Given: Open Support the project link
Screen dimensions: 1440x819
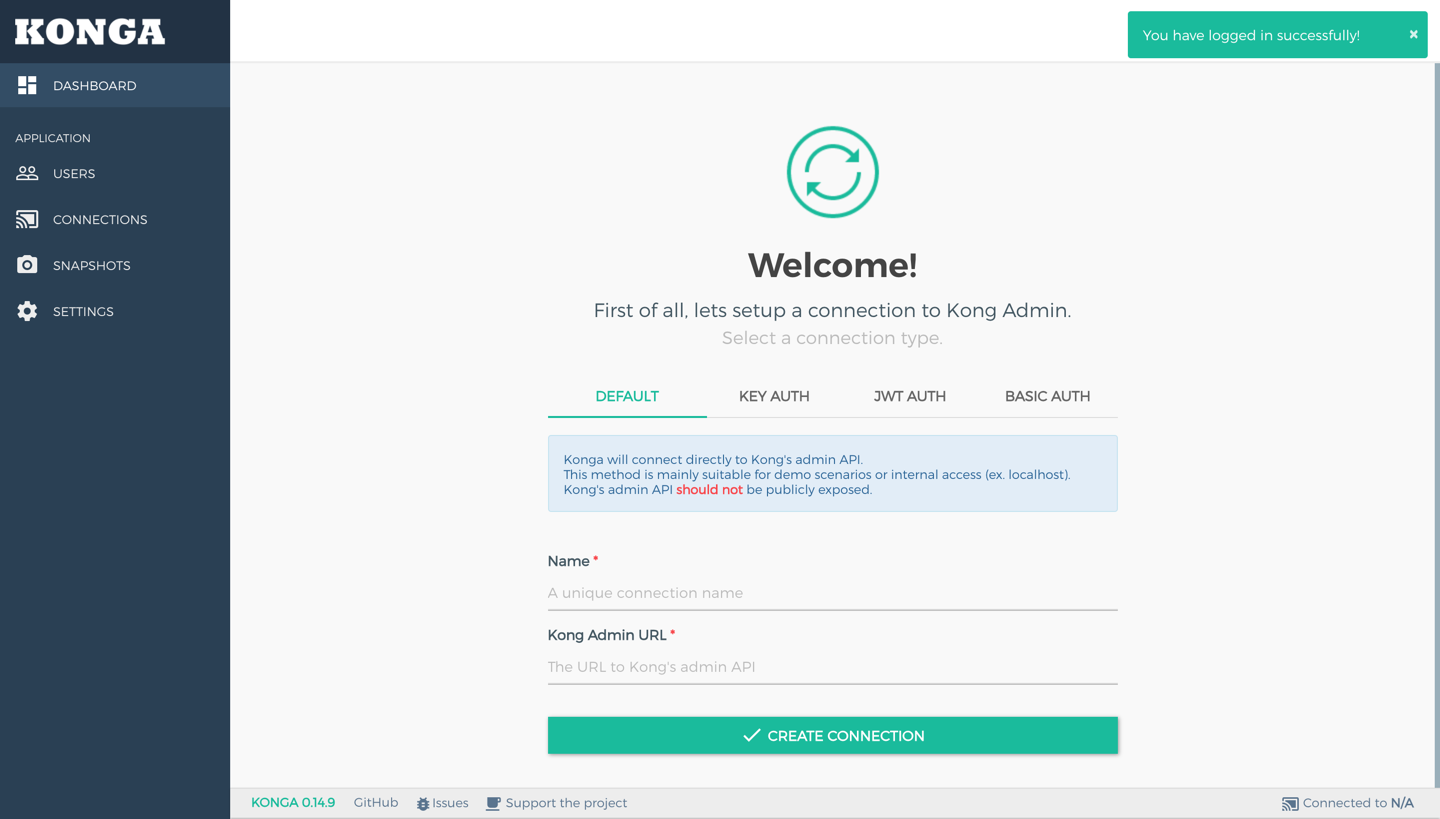Looking at the screenshot, I should [557, 803].
